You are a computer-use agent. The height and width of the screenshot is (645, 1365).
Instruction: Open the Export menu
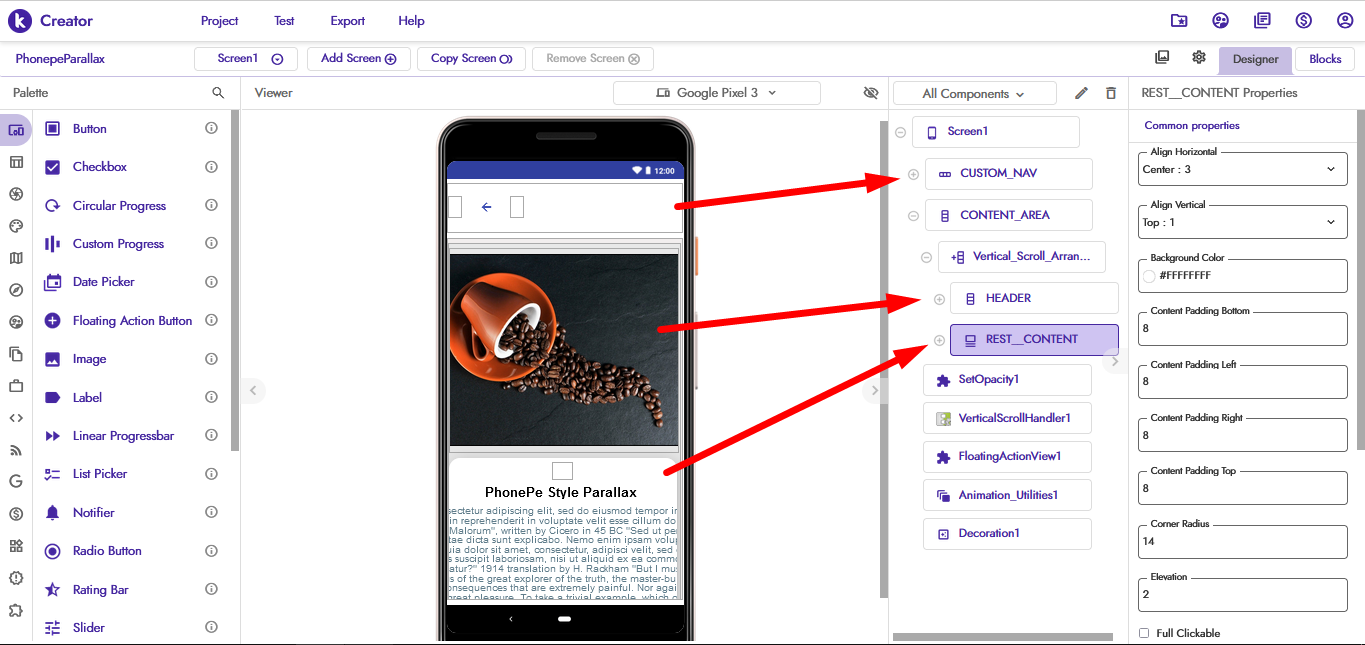point(347,21)
